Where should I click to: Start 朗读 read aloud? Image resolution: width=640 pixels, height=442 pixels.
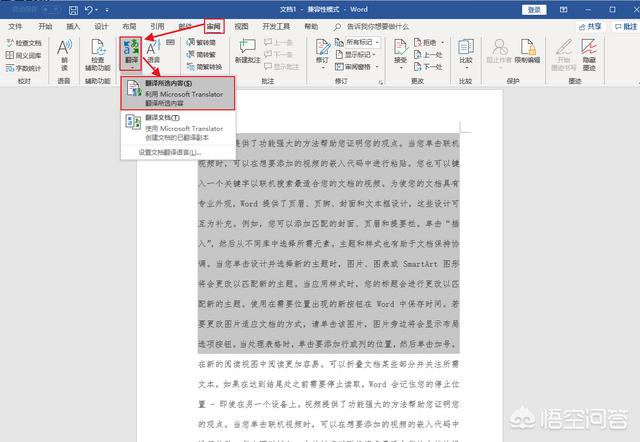[x=64, y=55]
